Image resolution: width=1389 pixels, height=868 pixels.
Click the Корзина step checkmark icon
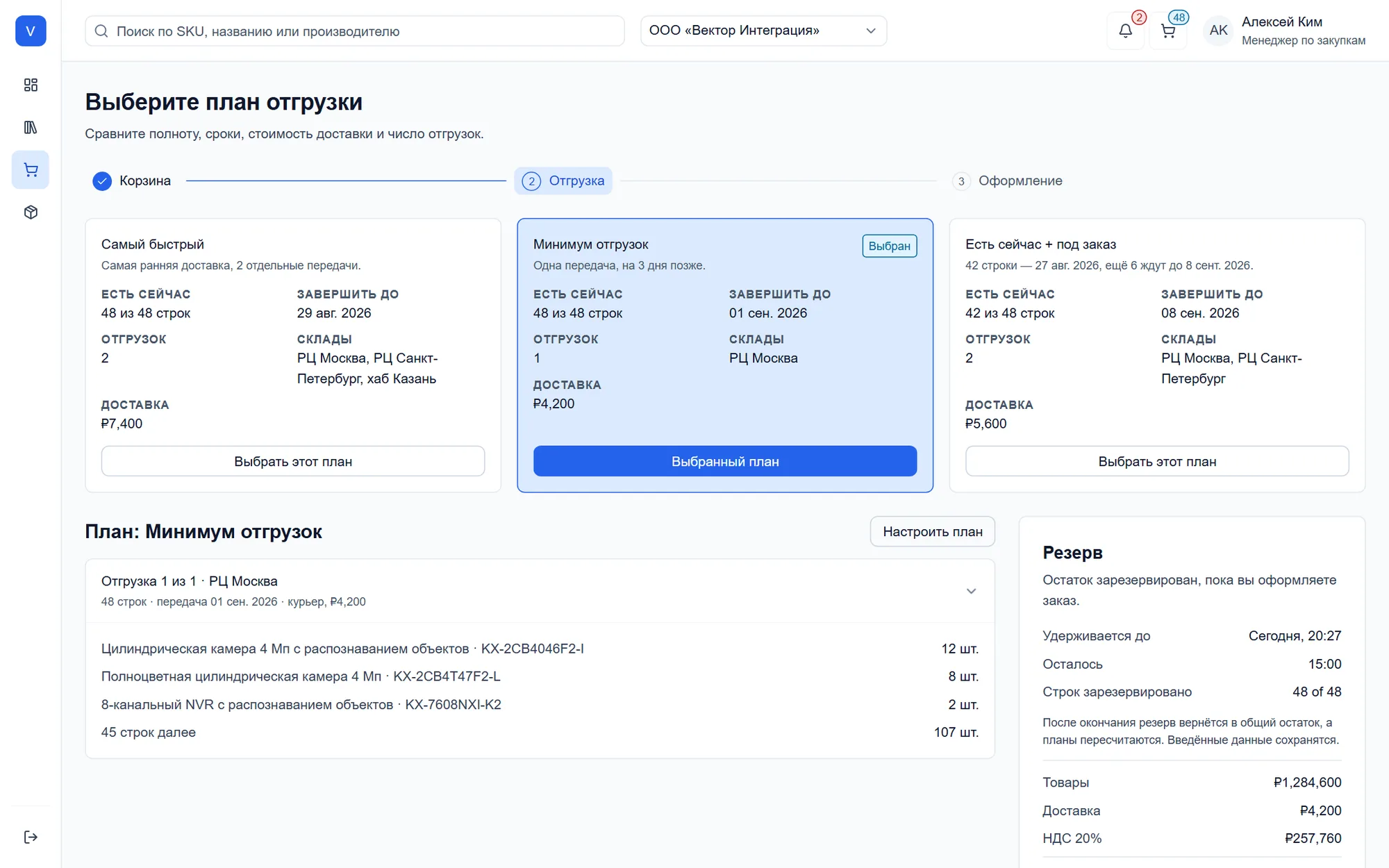click(102, 181)
